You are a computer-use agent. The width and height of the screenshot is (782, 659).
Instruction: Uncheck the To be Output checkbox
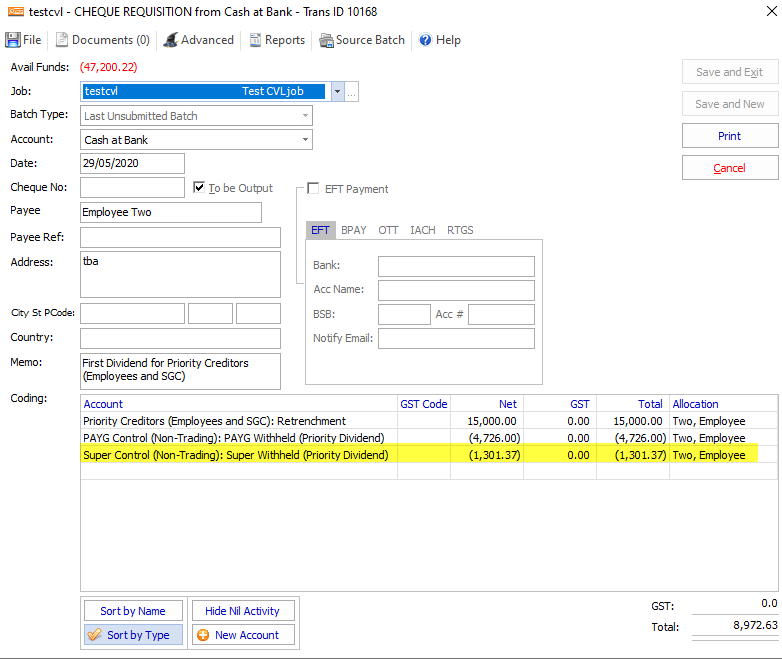200,188
